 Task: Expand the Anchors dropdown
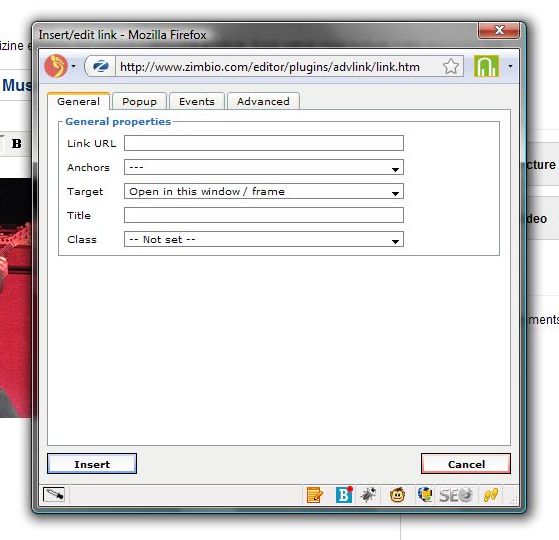click(264, 167)
